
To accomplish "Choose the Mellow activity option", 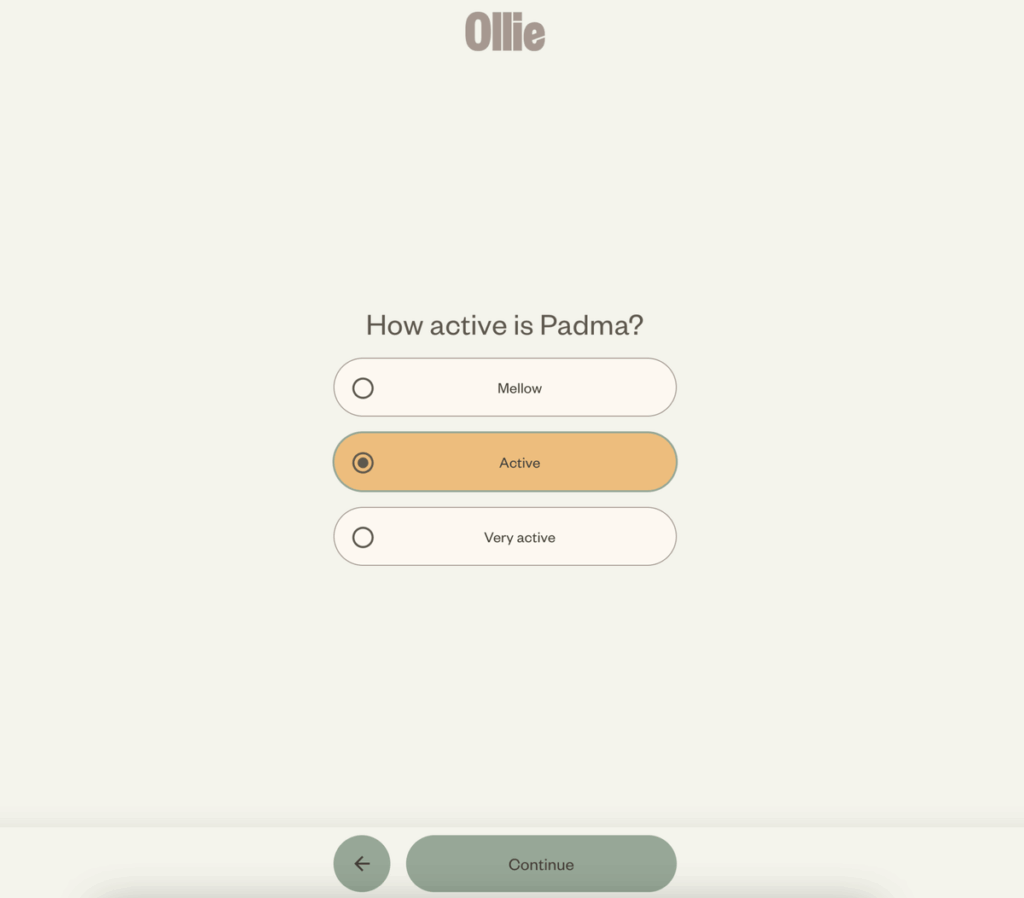I will (505, 387).
